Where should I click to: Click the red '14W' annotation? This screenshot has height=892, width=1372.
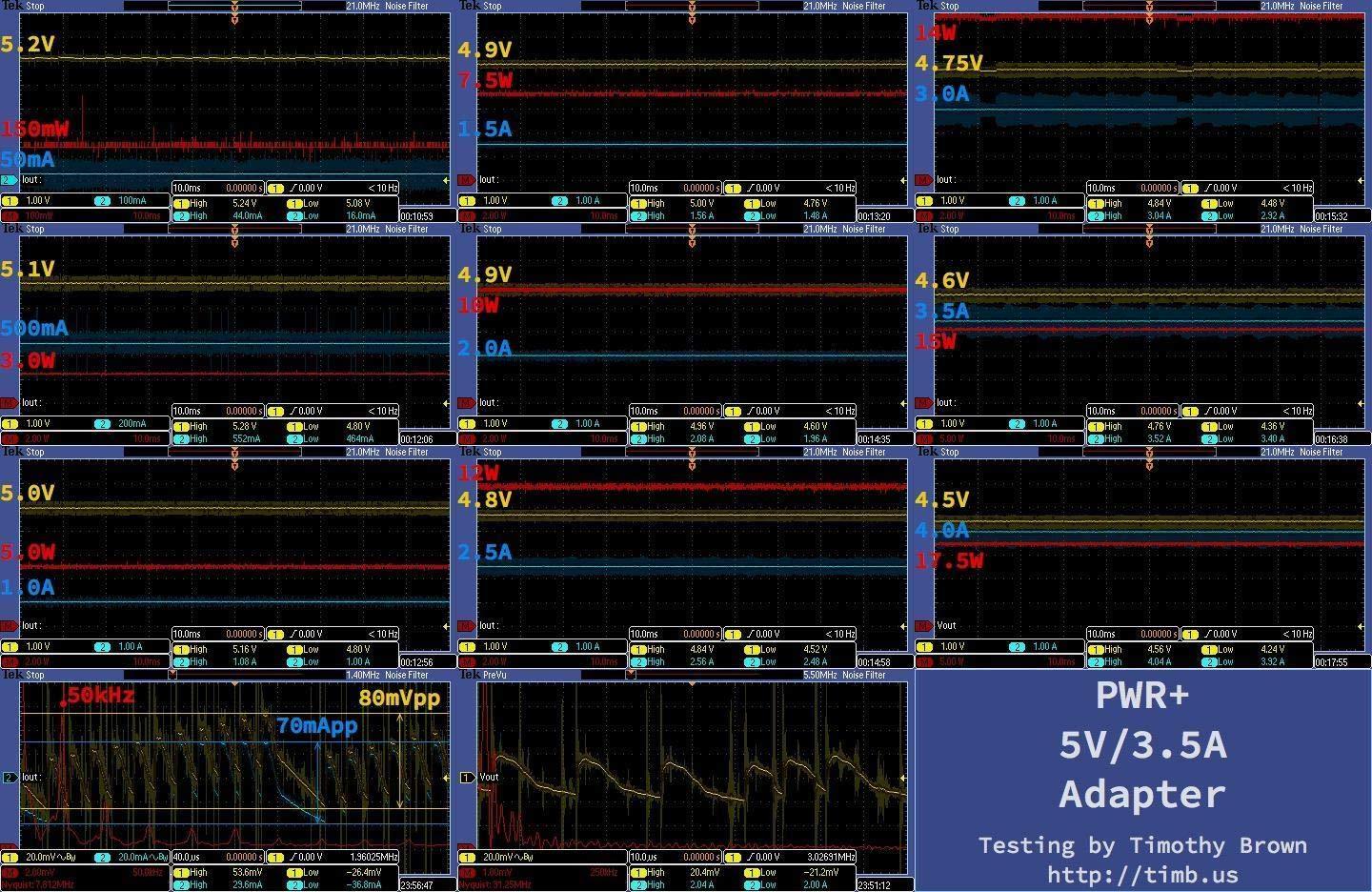(935, 32)
